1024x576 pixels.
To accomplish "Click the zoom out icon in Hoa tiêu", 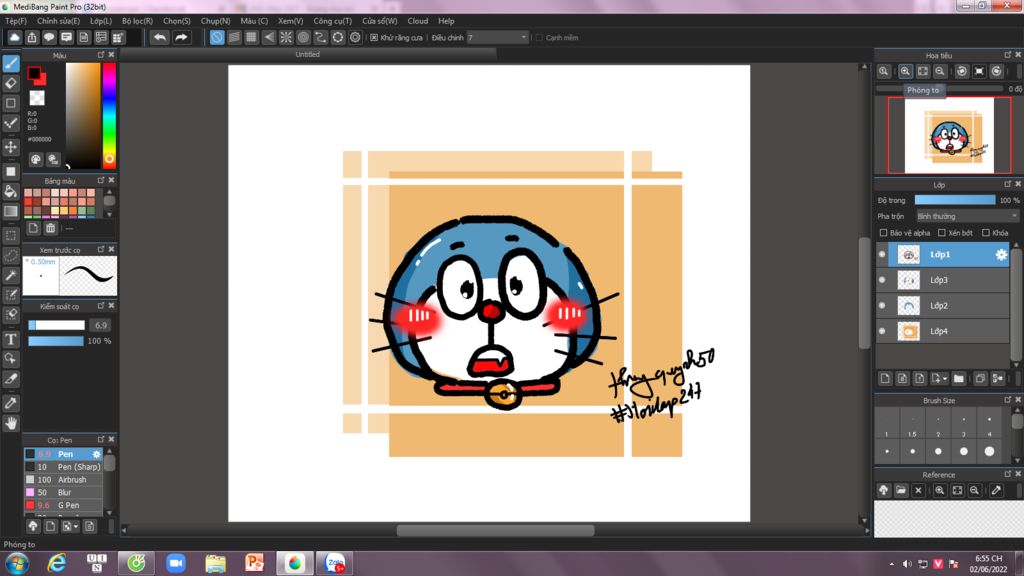I will point(940,71).
